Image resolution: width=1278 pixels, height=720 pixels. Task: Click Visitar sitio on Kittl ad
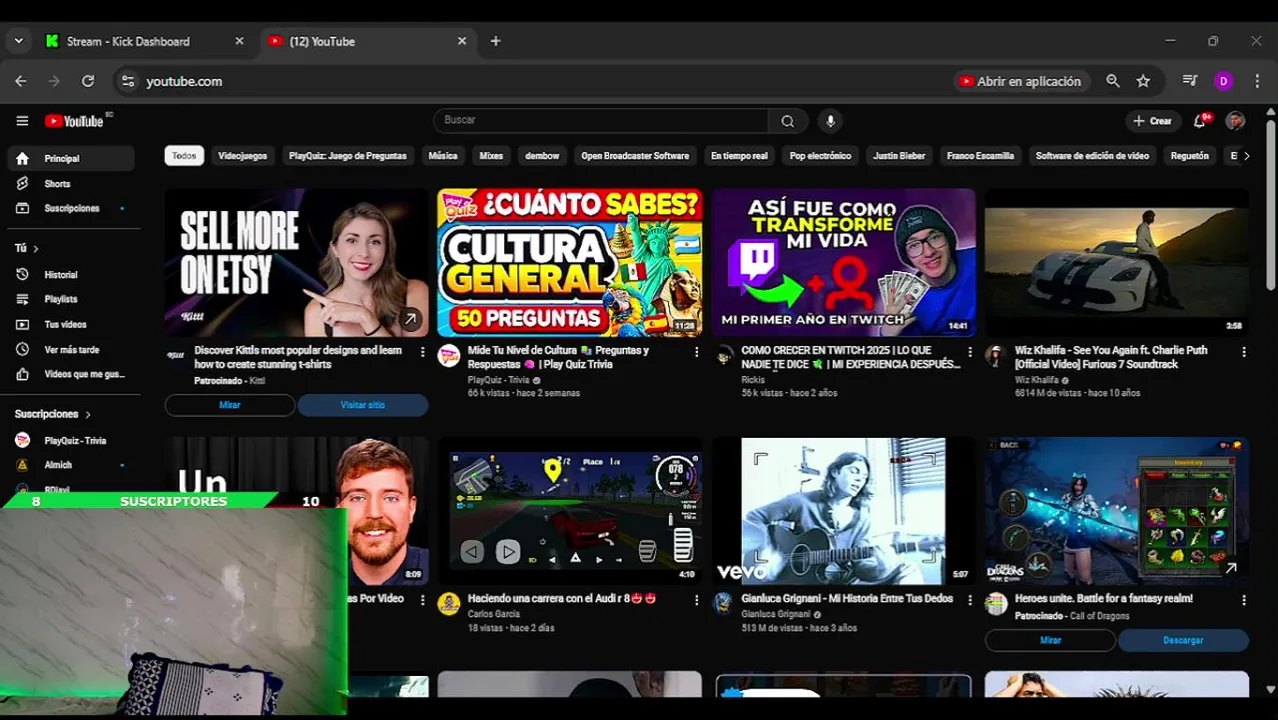[x=363, y=405]
